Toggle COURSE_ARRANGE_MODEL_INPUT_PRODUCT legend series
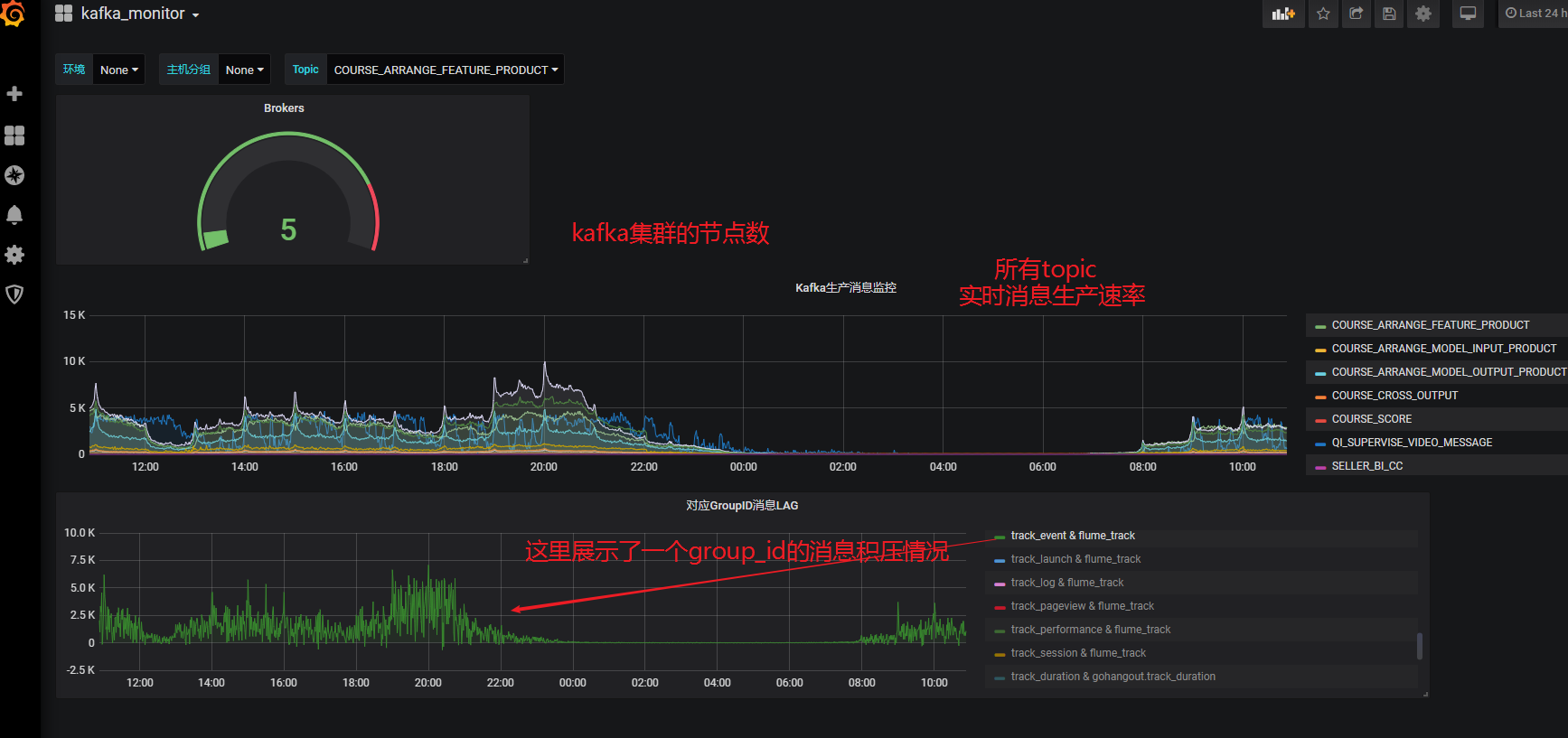Viewport: 1568px width, 738px height. 1443,349
